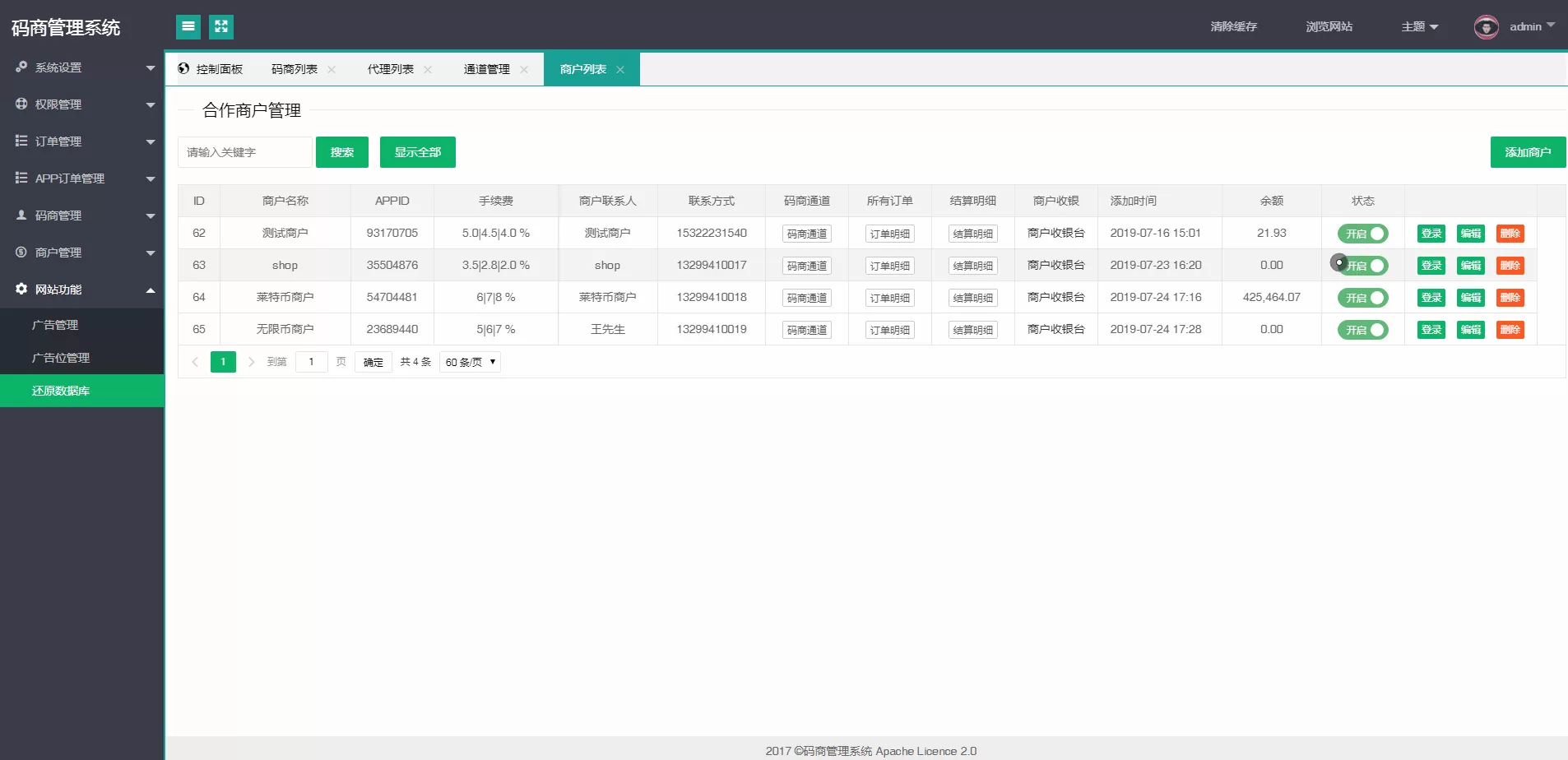Select 广告管理 in sidebar
This screenshot has width=1568, height=760.
click(55, 325)
